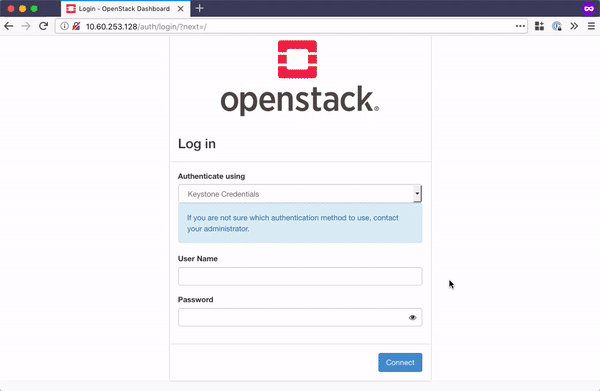Show more toolbar items chevron
The height and width of the screenshot is (391, 600).
click(574, 26)
